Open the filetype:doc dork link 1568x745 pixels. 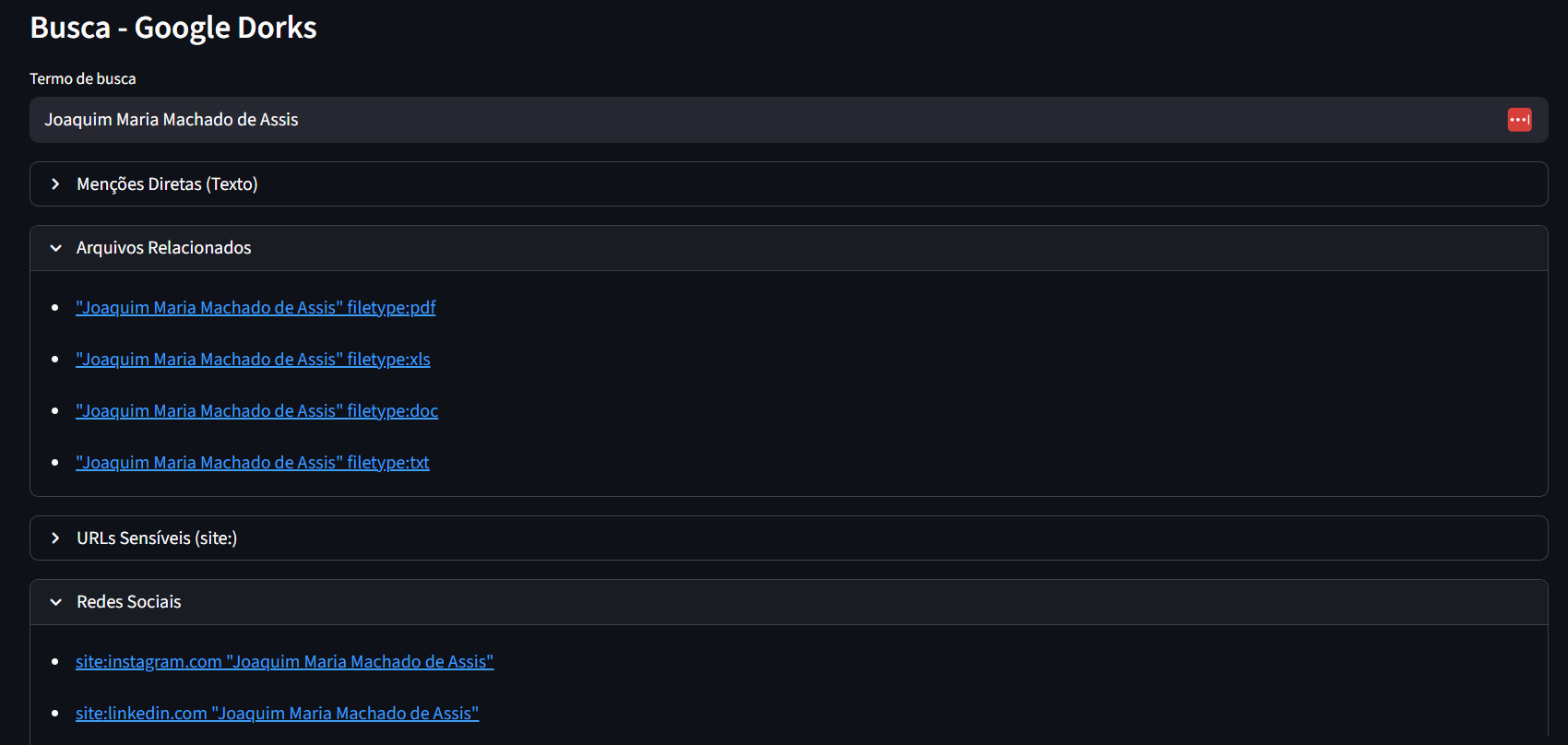click(256, 411)
